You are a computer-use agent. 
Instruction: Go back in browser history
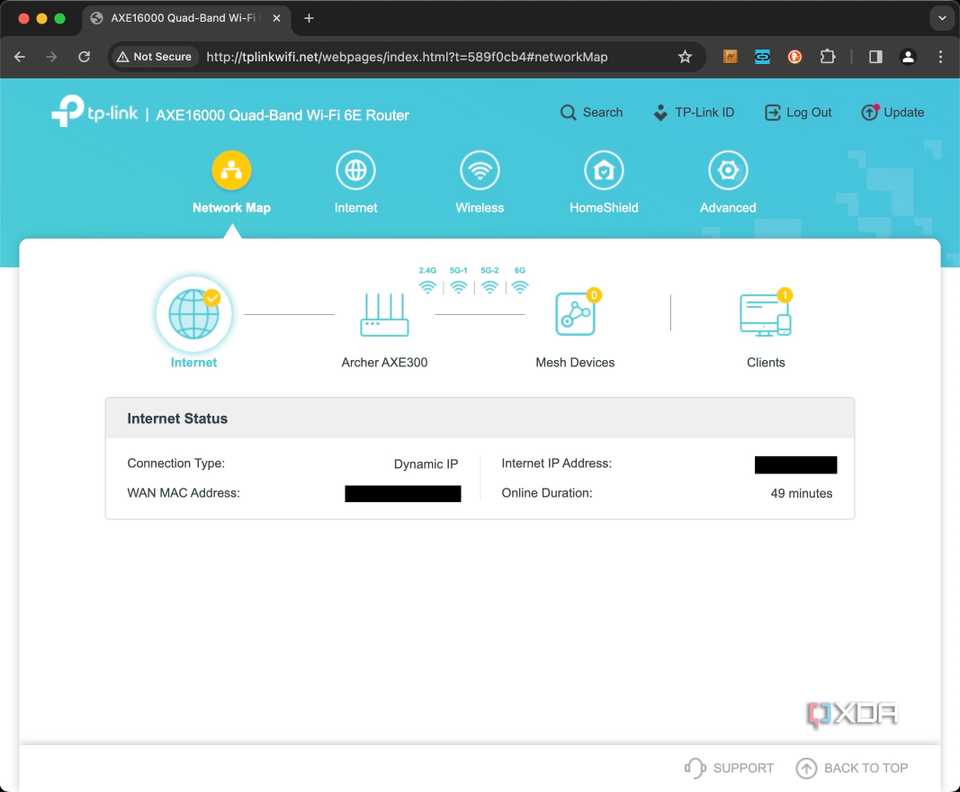[20, 57]
